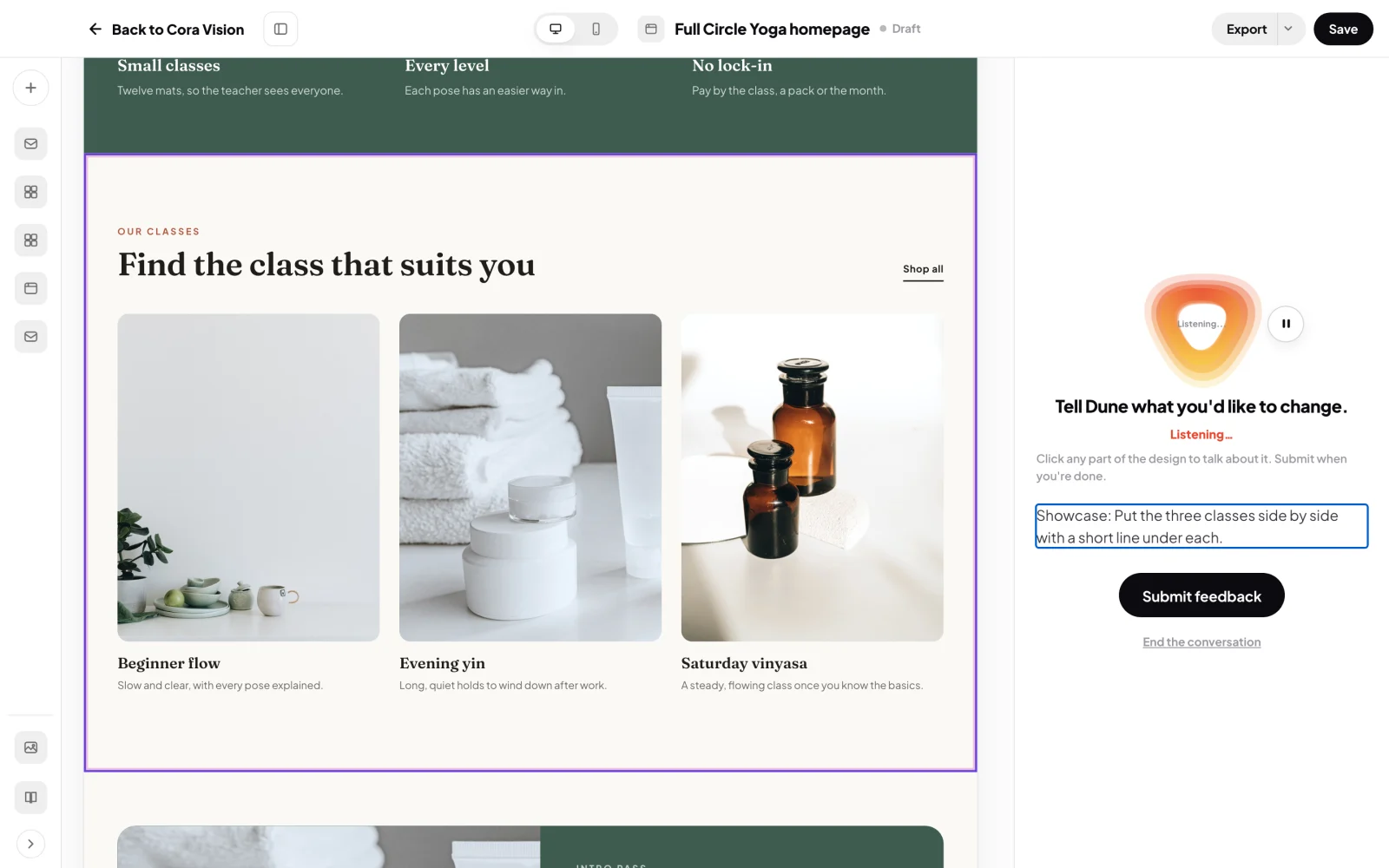Click 'Twelve mats, so the teacher sees everyone.'
The height and width of the screenshot is (868, 1389).
click(x=230, y=90)
